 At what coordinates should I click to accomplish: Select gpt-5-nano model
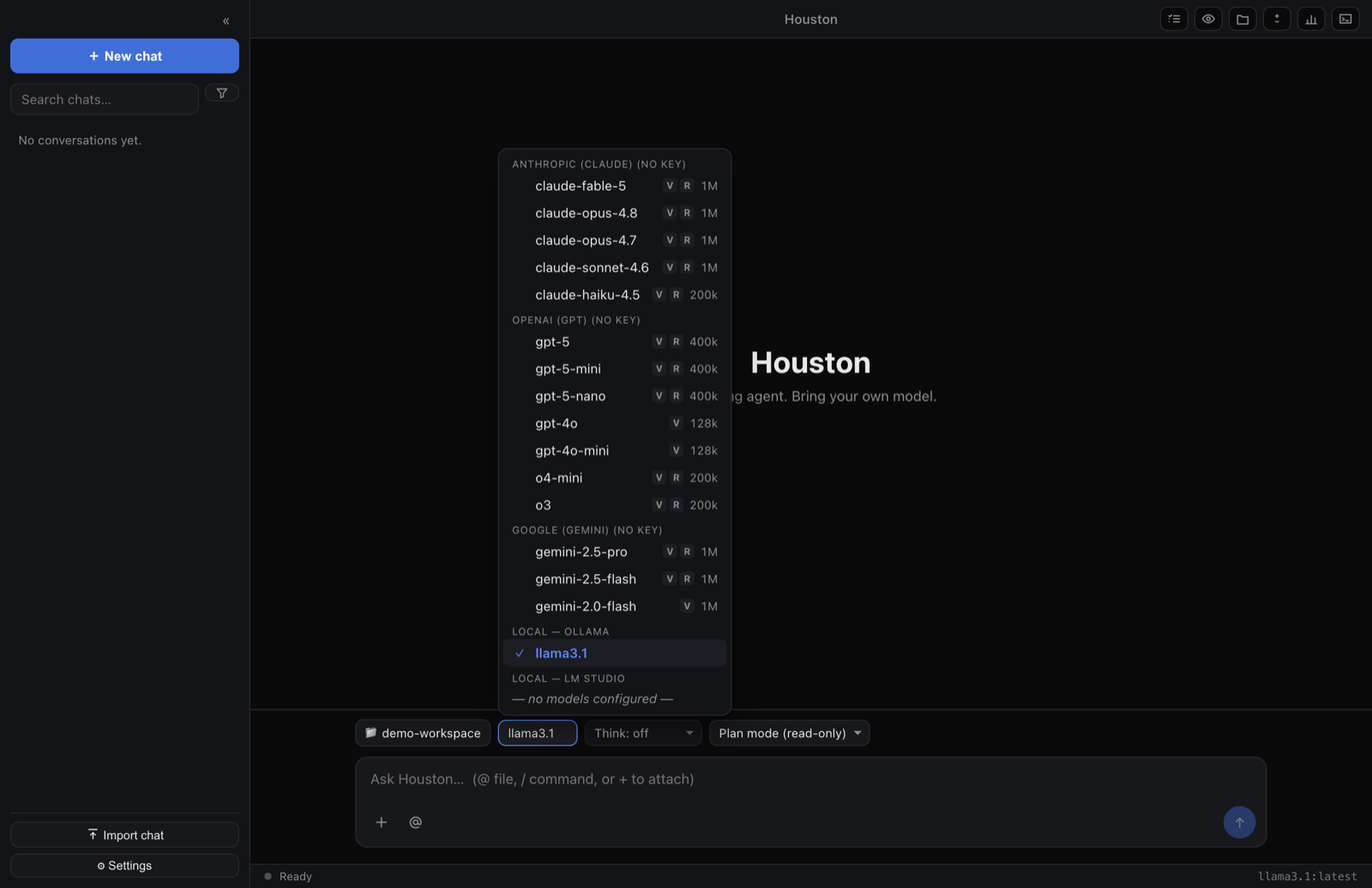tap(615, 396)
